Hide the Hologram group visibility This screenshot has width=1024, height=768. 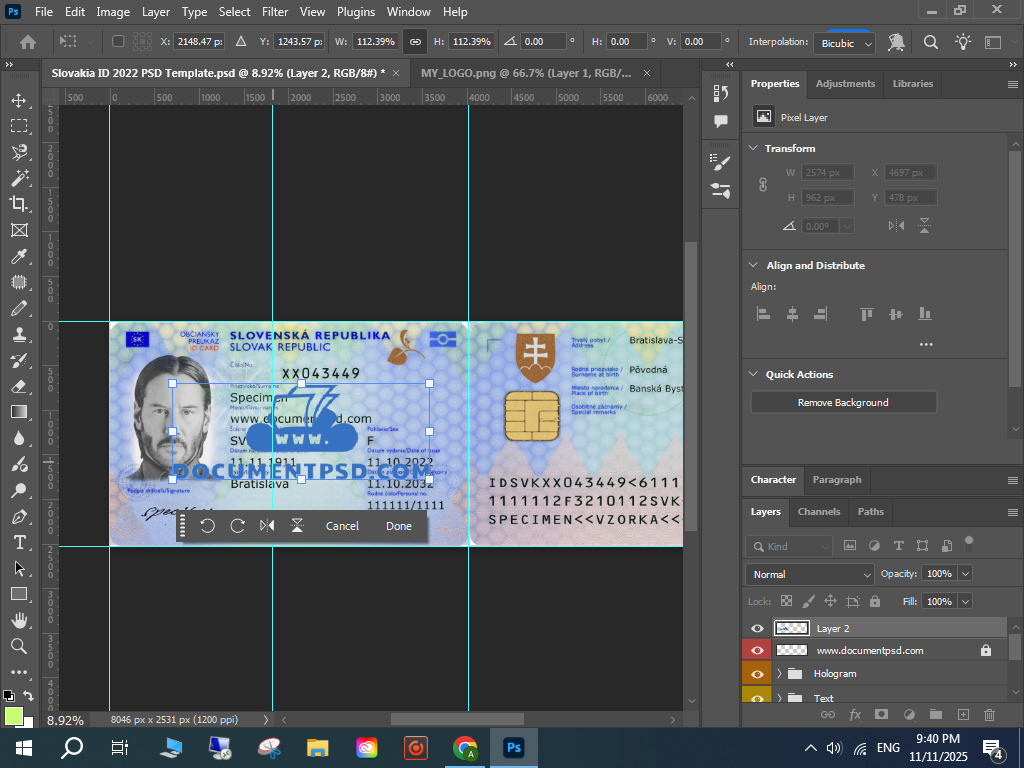coord(757,674)
